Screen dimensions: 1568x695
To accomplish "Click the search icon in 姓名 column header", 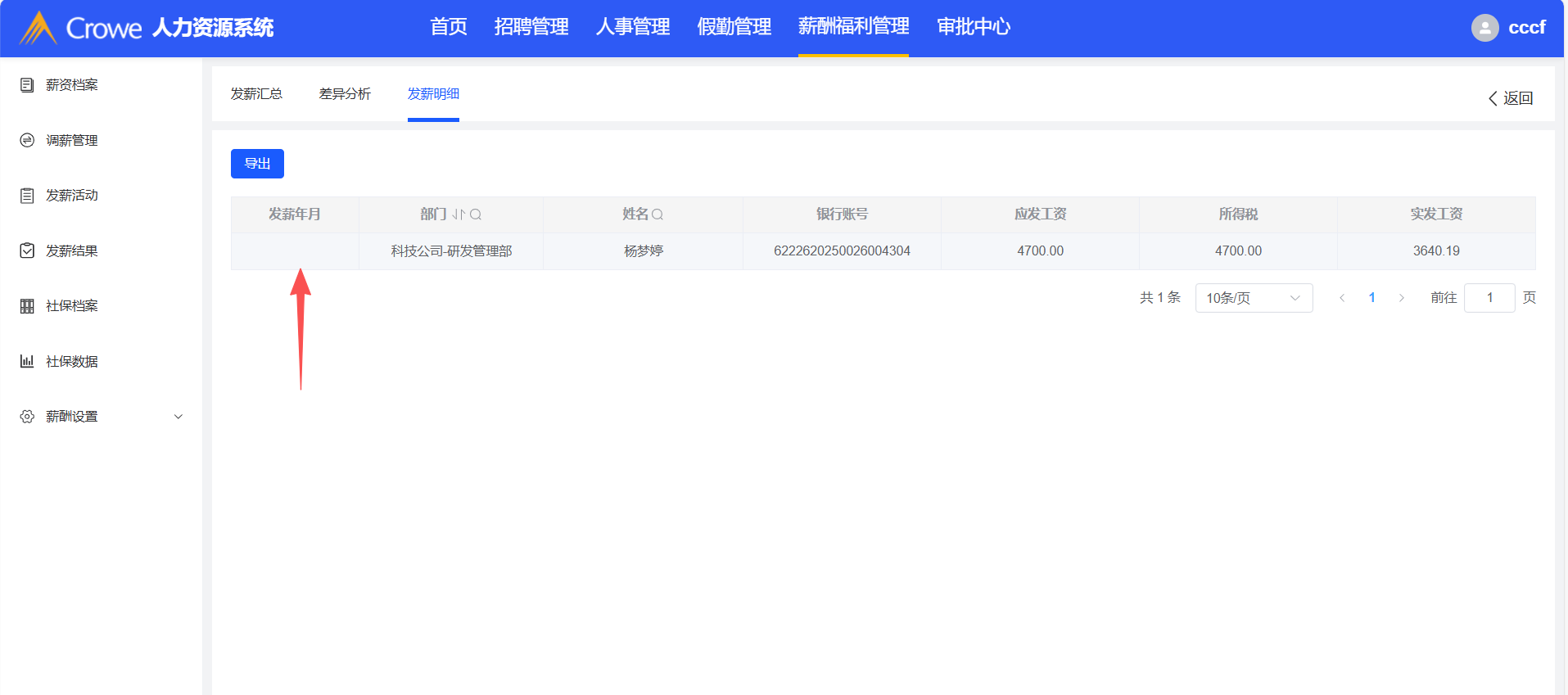I will click(657, 214).
